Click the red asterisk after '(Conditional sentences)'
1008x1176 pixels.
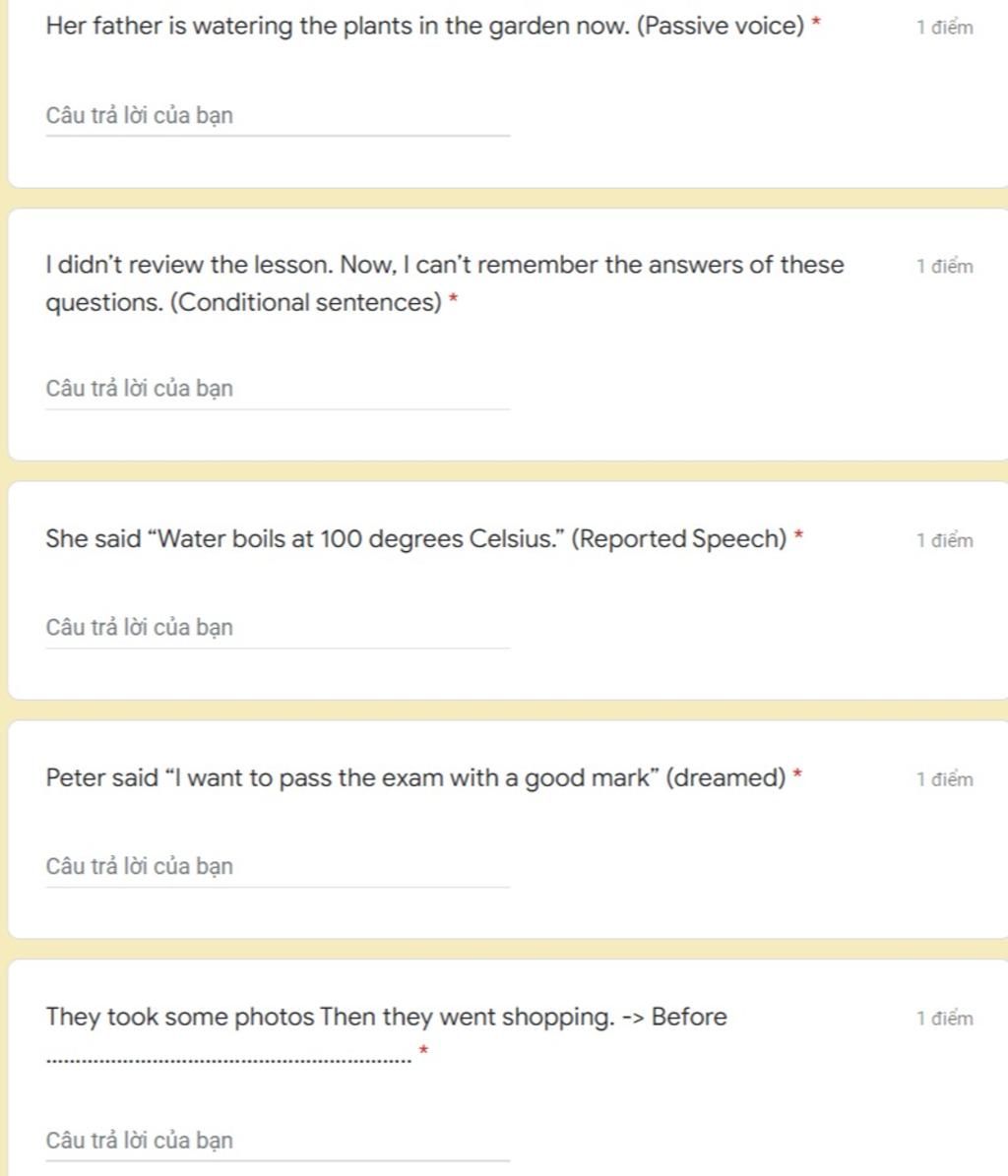pyautogui.click(x=453, y=298)
